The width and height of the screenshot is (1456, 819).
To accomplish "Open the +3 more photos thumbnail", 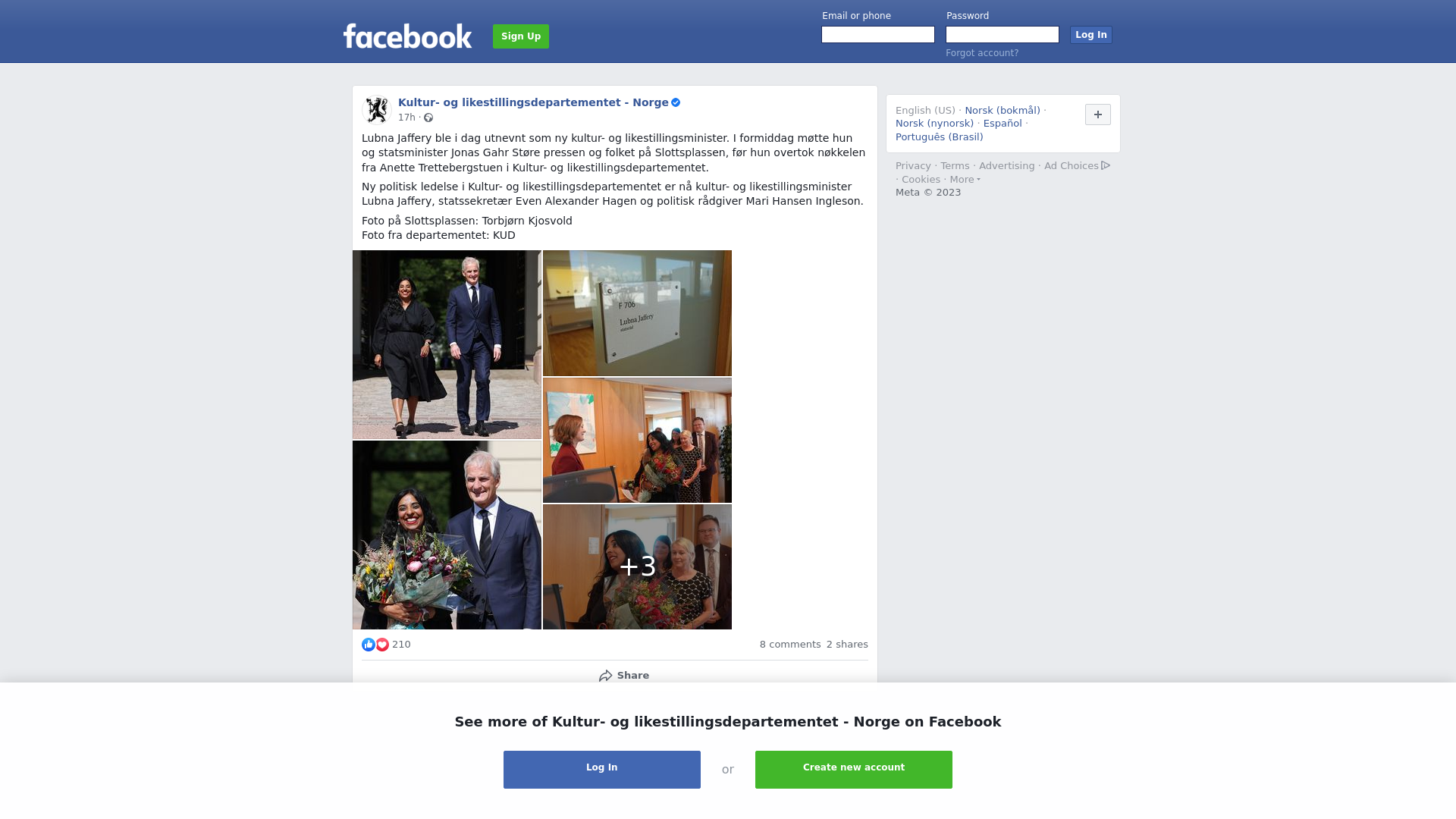I will tap(637, 566).
